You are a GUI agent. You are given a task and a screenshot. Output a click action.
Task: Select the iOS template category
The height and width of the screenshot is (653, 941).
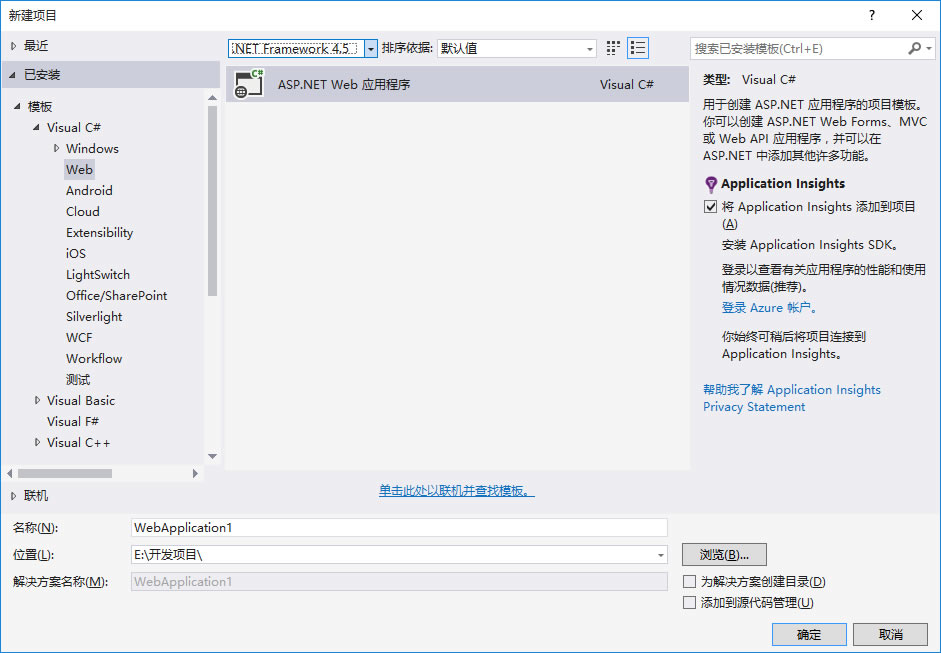[x=76, y=253]
